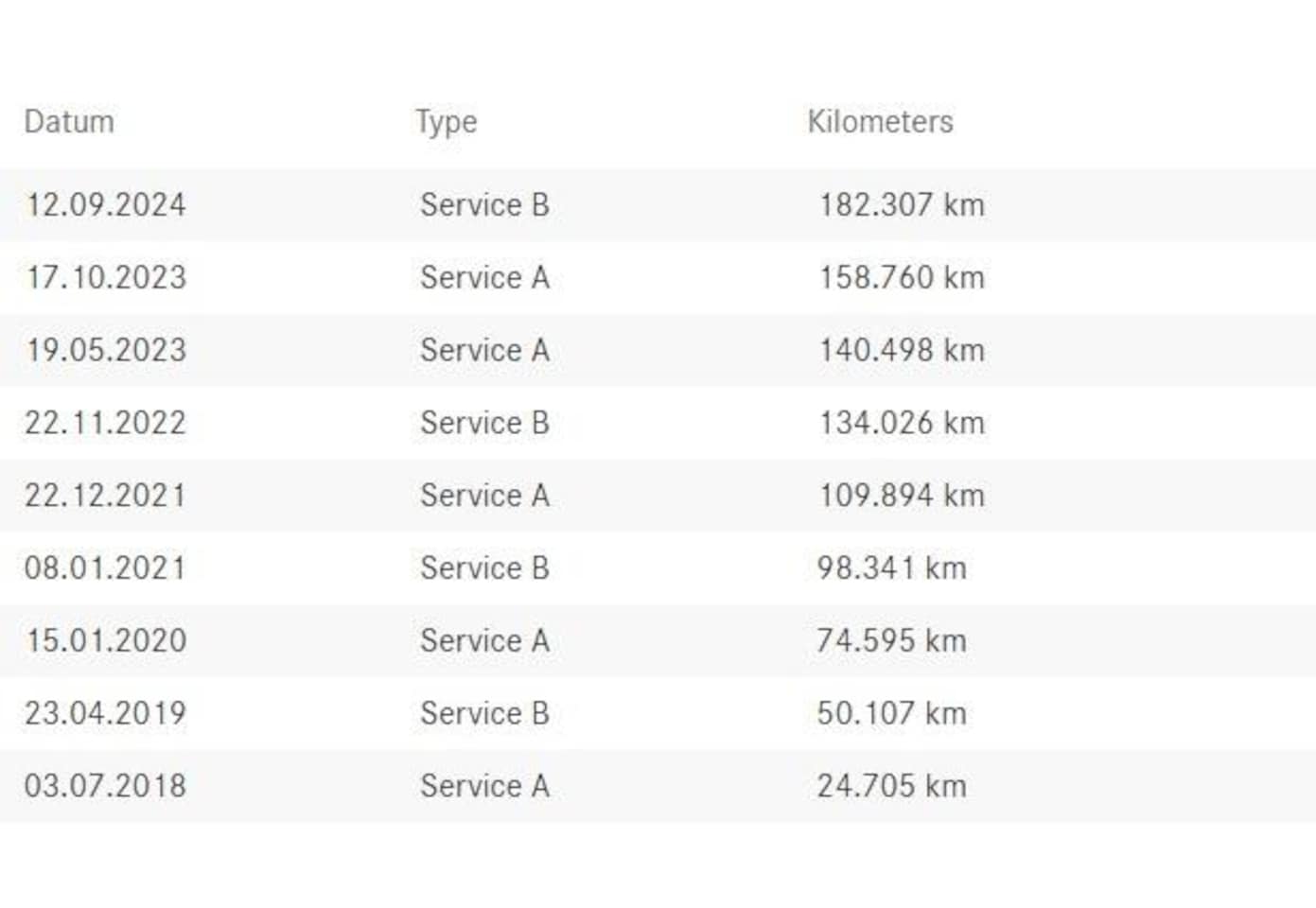Select the 17.10.2023 date entry
Screen dimensions: 1316x908
106,278
